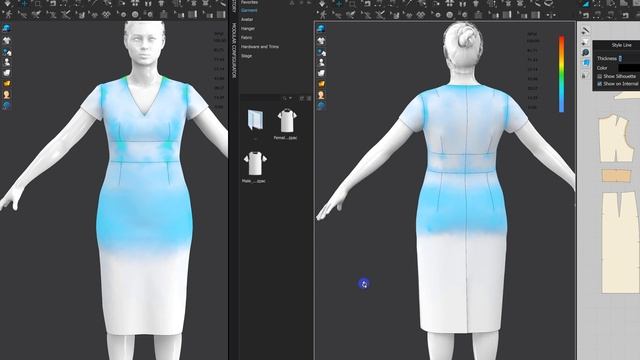Open the garment display shirt icon in the right viewport
This screenshot has width=640, height=360.
321,40
